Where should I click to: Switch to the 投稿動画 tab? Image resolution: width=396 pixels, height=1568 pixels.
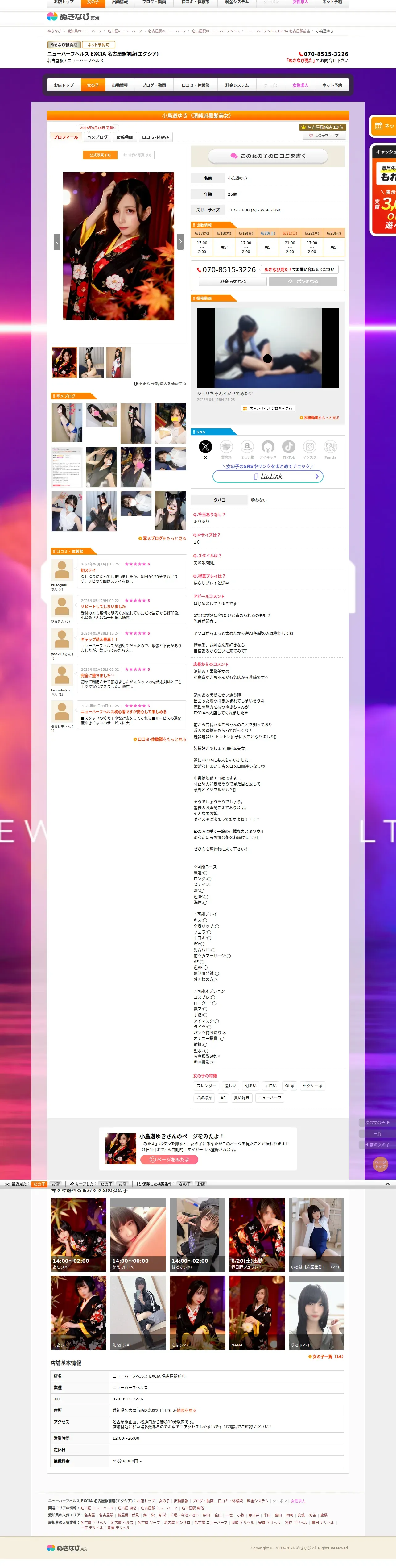[x=125, y=137]
